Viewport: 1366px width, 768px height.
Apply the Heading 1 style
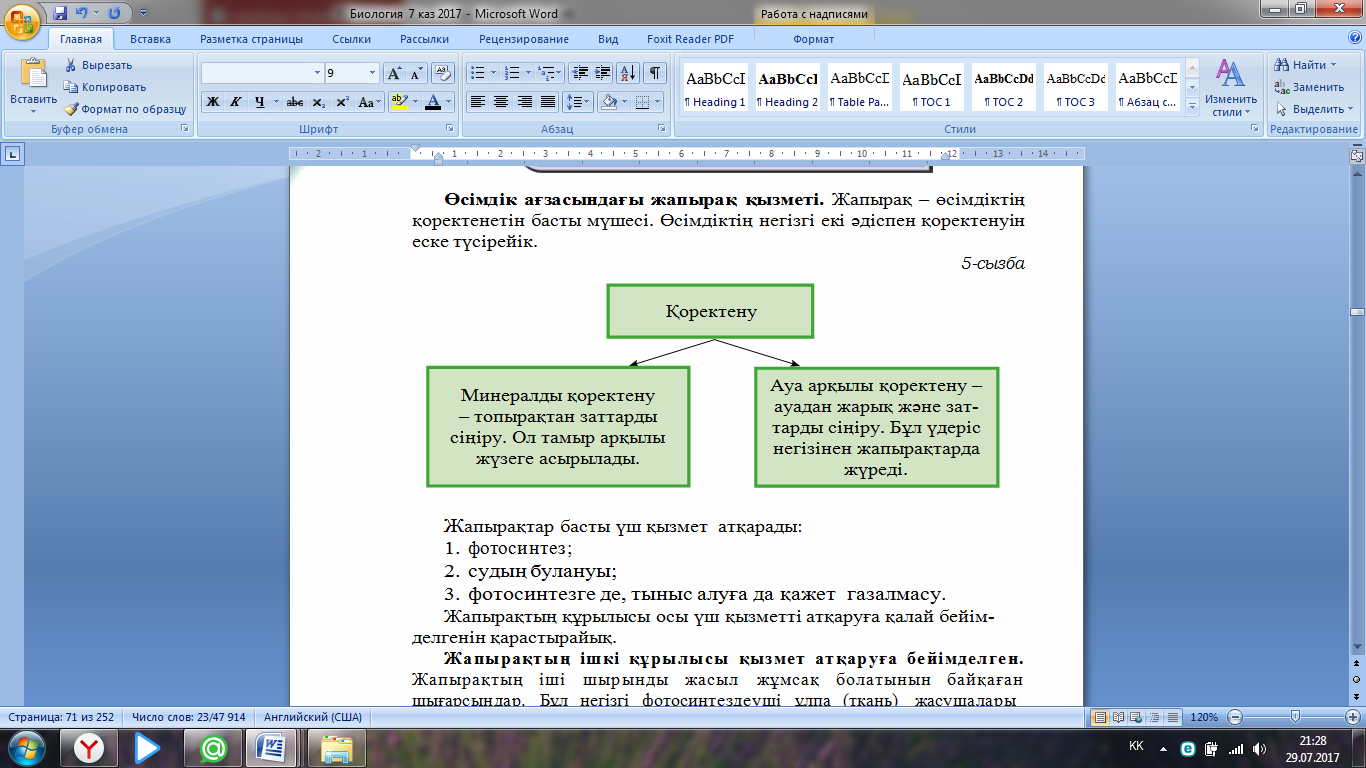point(715,88)
